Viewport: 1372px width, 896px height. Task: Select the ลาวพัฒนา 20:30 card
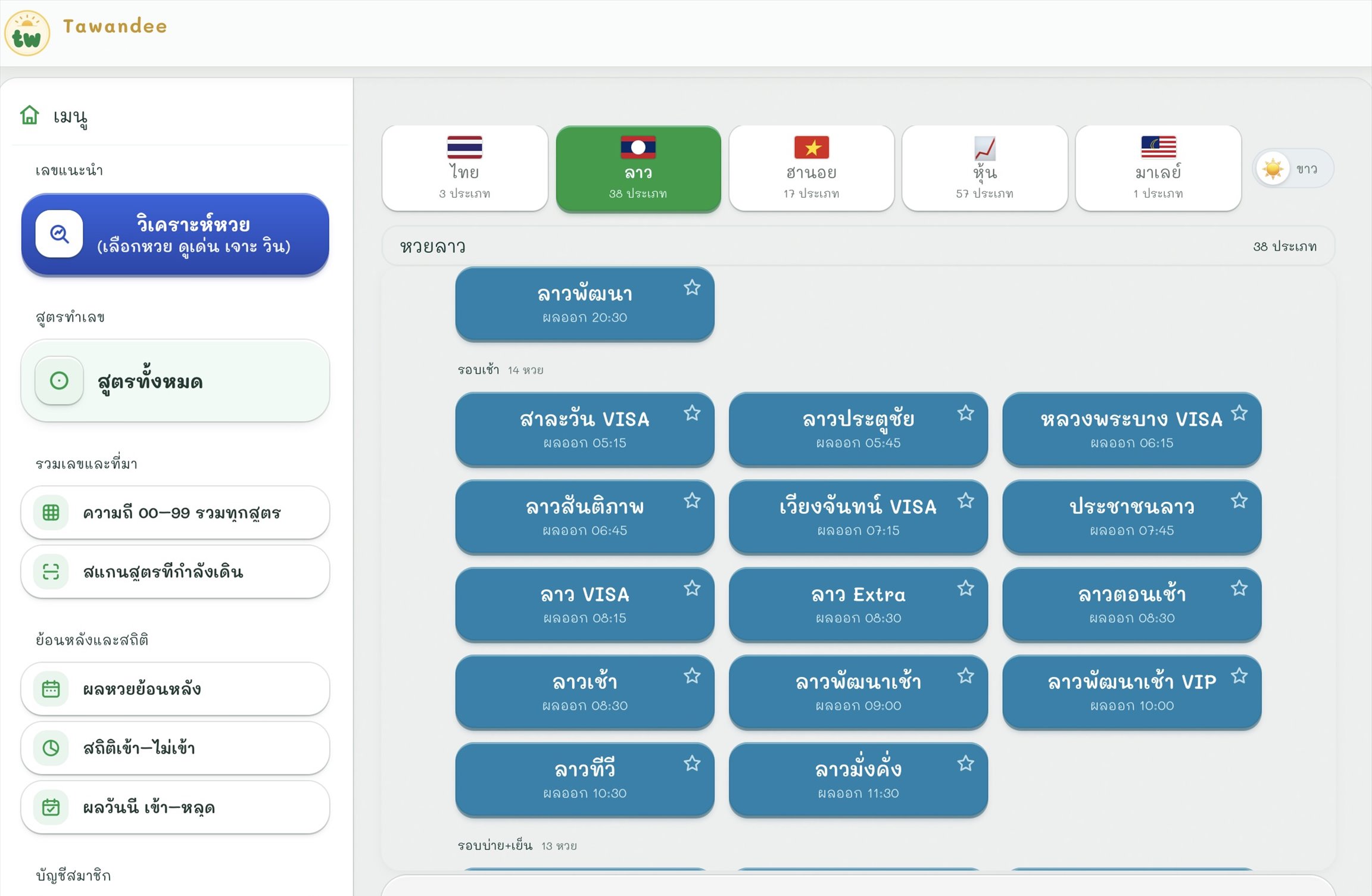tap(585, 304)
